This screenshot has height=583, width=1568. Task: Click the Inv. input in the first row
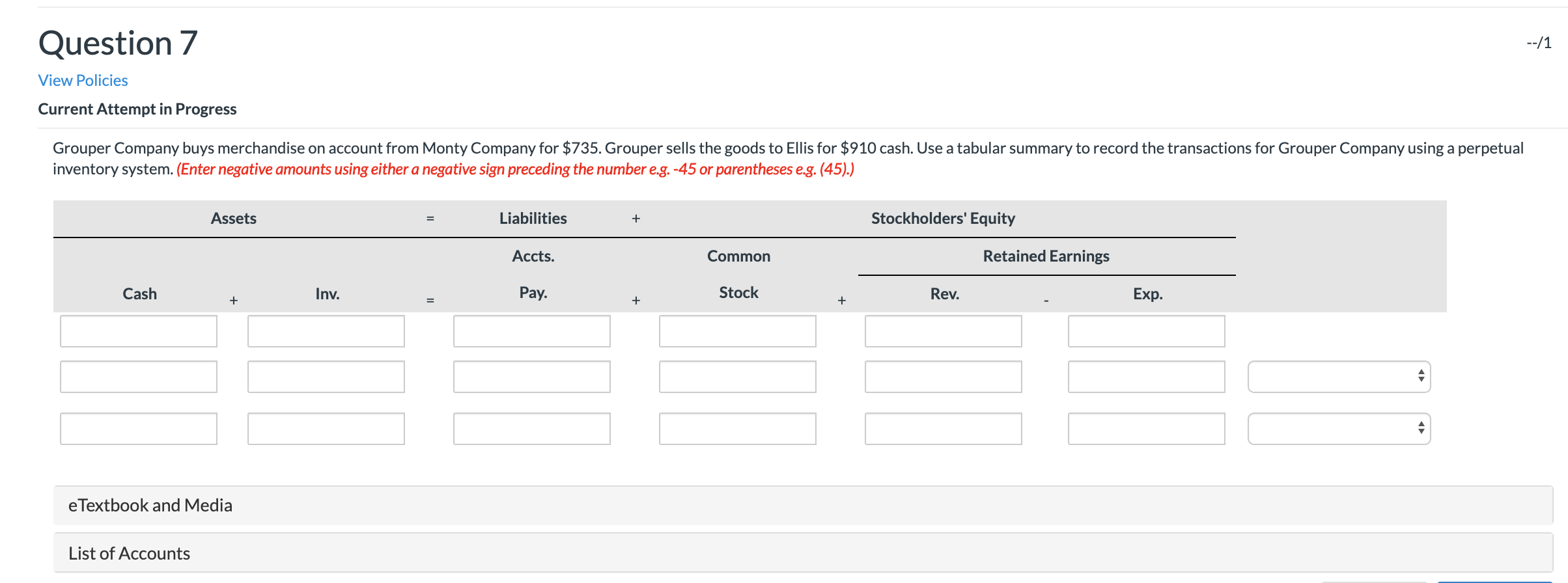coord(326,331)
